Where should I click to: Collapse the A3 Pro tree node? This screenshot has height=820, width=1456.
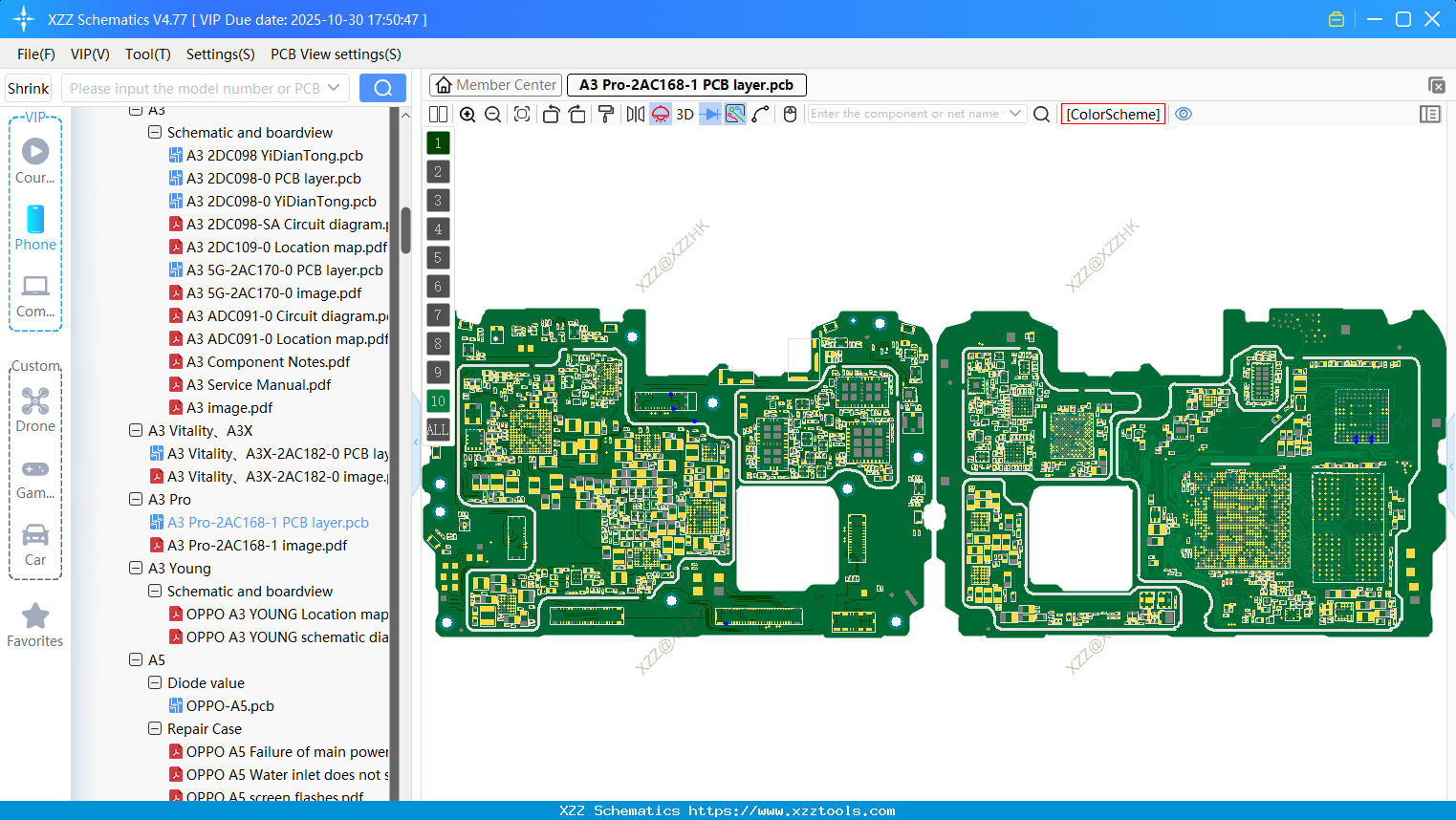[x=135, y=499]
